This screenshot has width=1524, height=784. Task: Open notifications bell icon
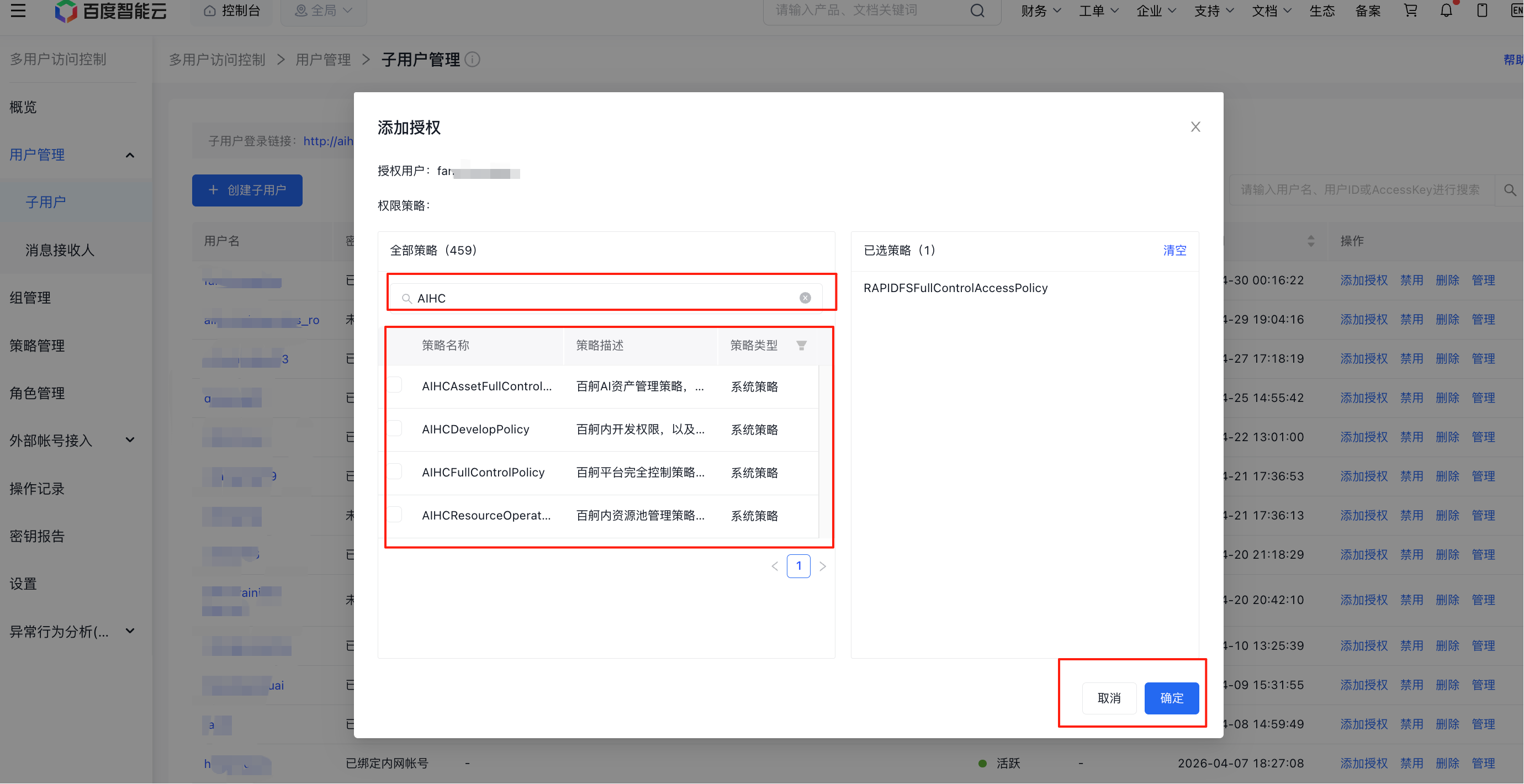coord(1447,10)
